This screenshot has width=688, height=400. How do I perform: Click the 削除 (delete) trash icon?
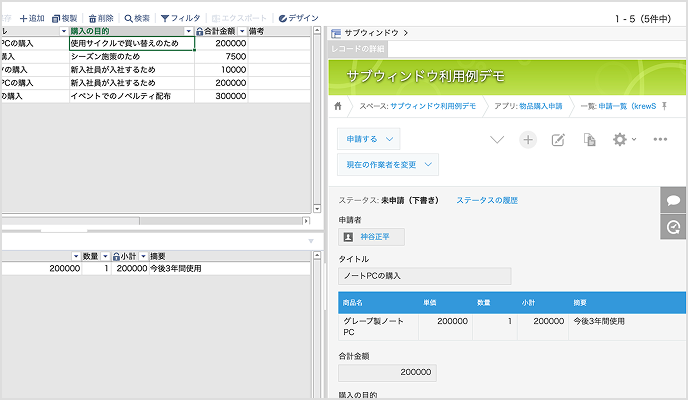[100, 18]
